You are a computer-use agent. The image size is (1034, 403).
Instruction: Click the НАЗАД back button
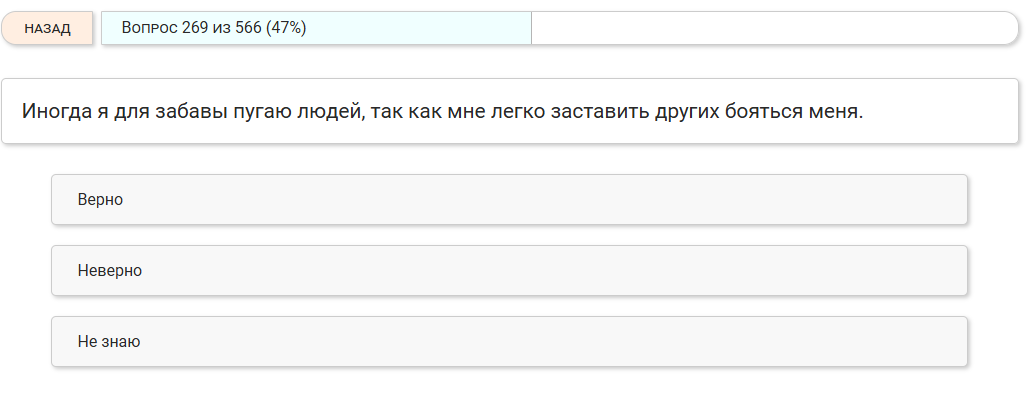[47, 28]
